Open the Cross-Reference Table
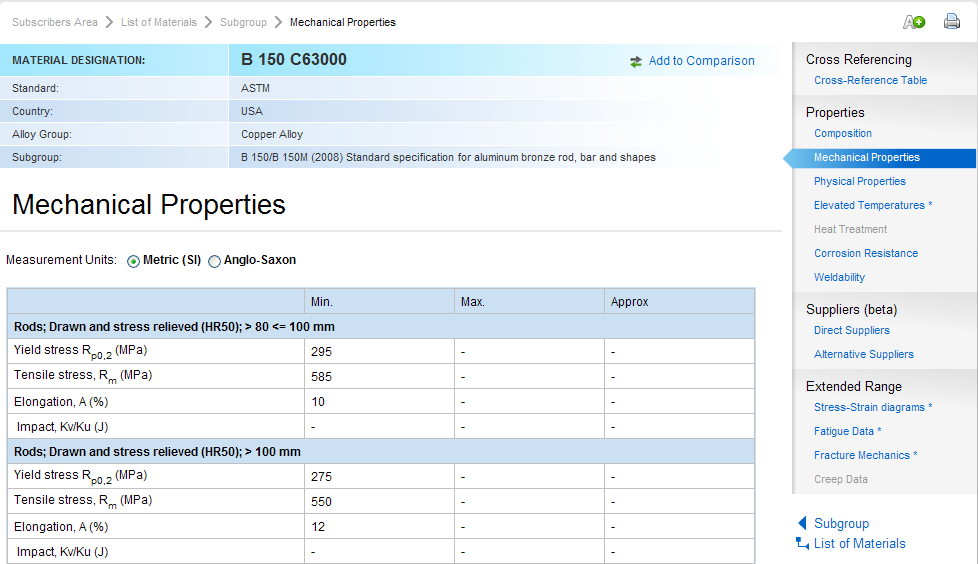978x564 pixels. (x=870, y=80)
